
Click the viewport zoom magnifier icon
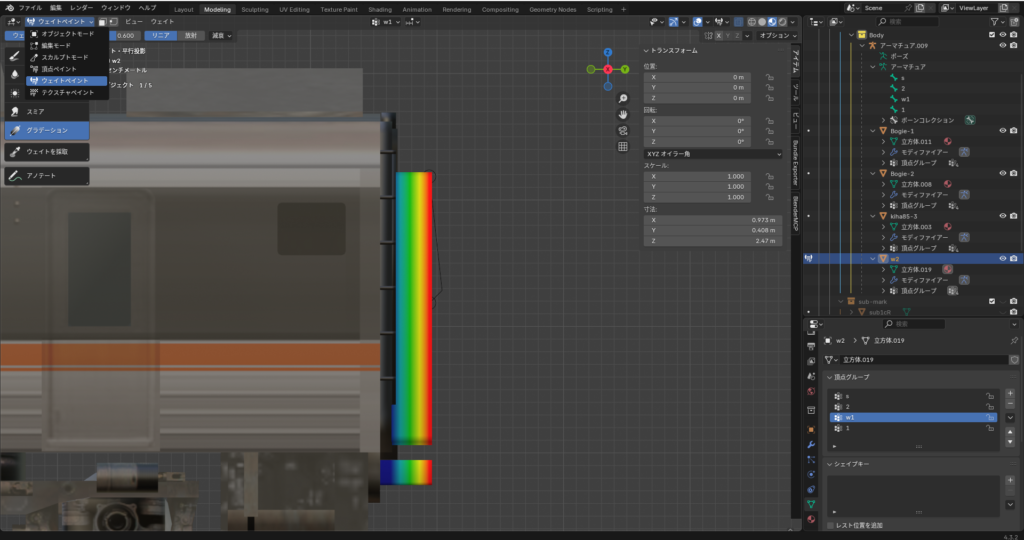point(622,99)
